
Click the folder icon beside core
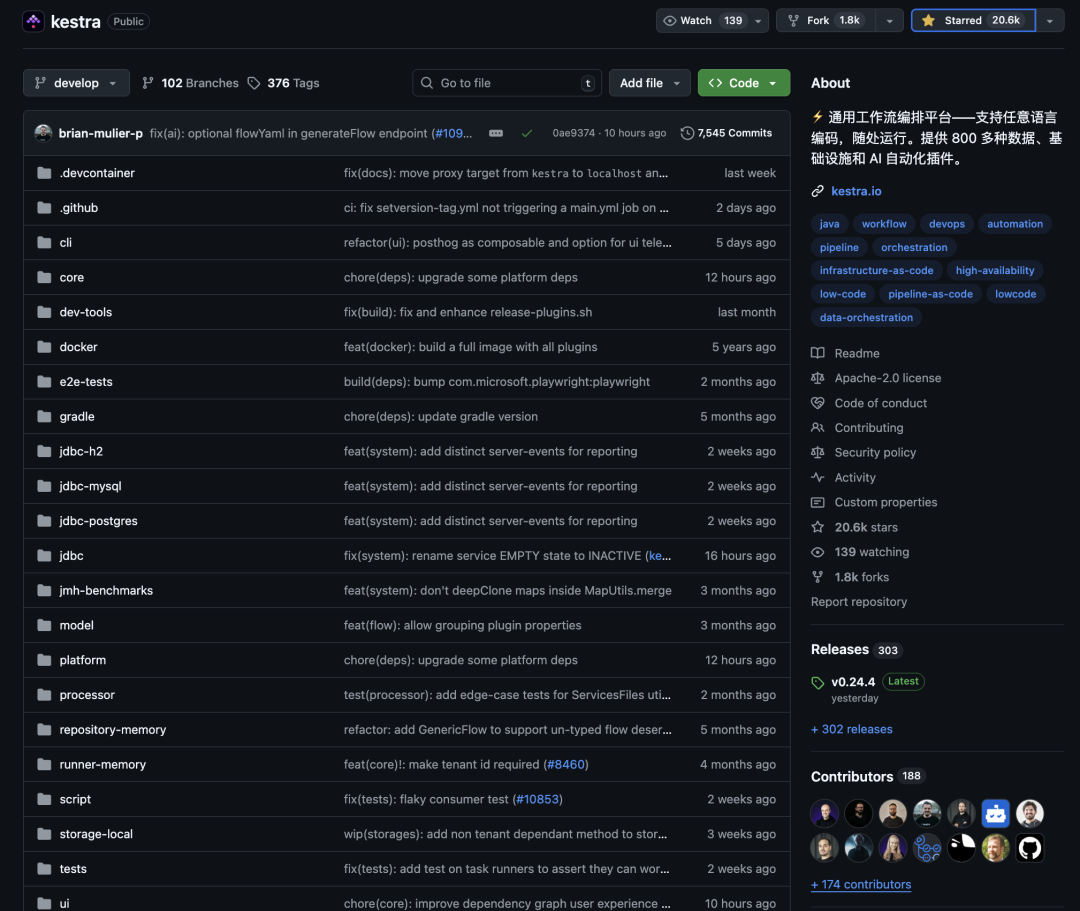(44, 278)
